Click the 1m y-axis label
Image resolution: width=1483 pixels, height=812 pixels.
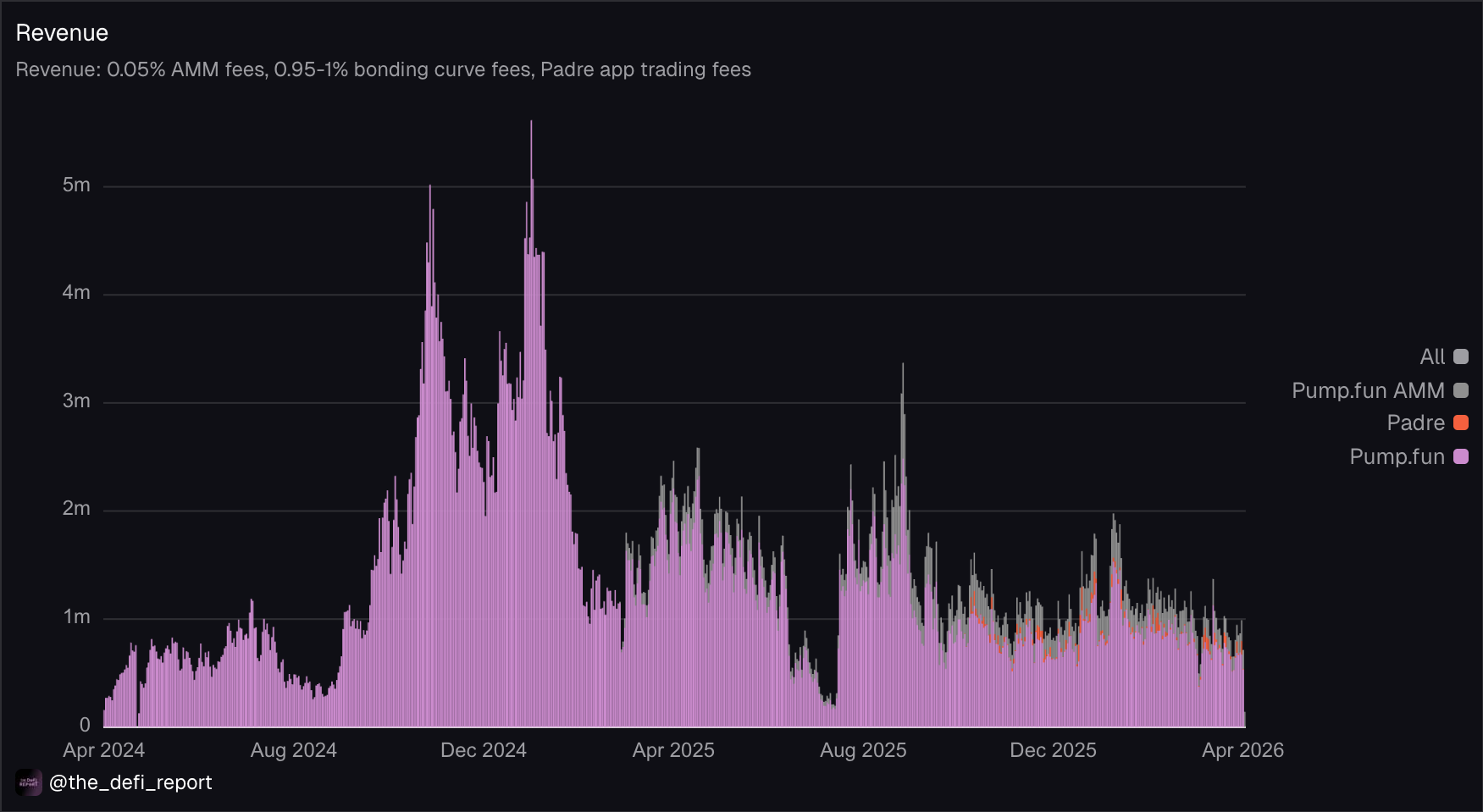tap(77, 616)
